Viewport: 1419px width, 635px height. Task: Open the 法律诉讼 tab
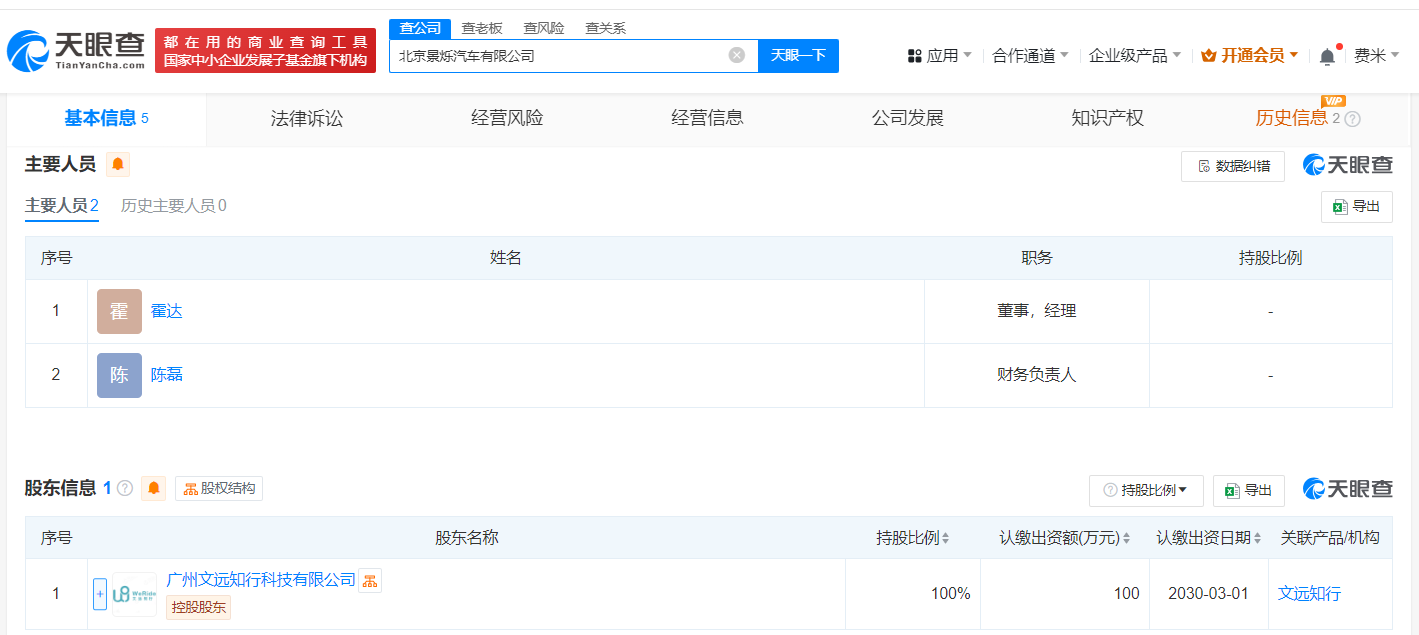click(x=307, y=119)
